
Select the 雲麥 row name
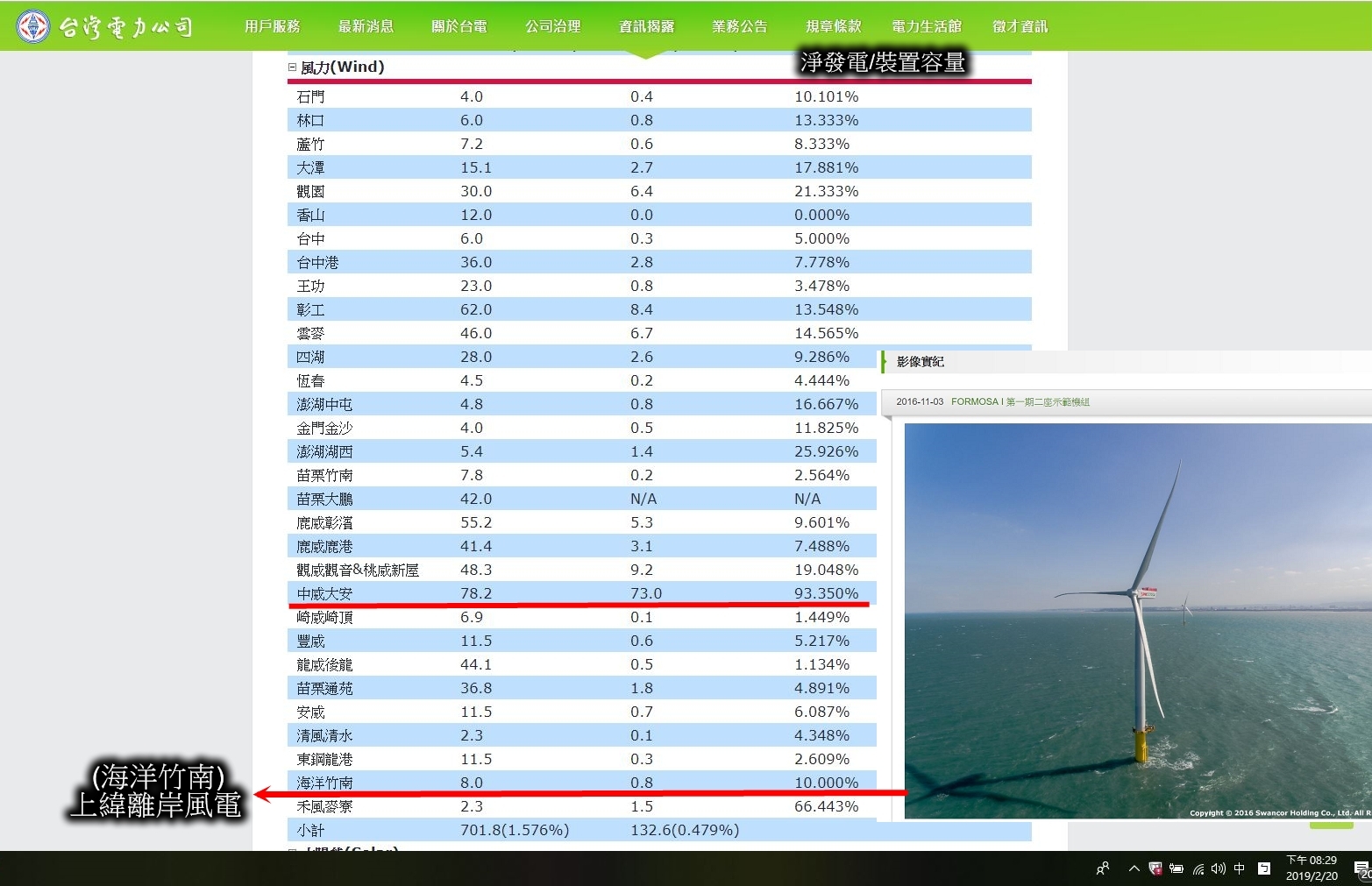point(310,333)
